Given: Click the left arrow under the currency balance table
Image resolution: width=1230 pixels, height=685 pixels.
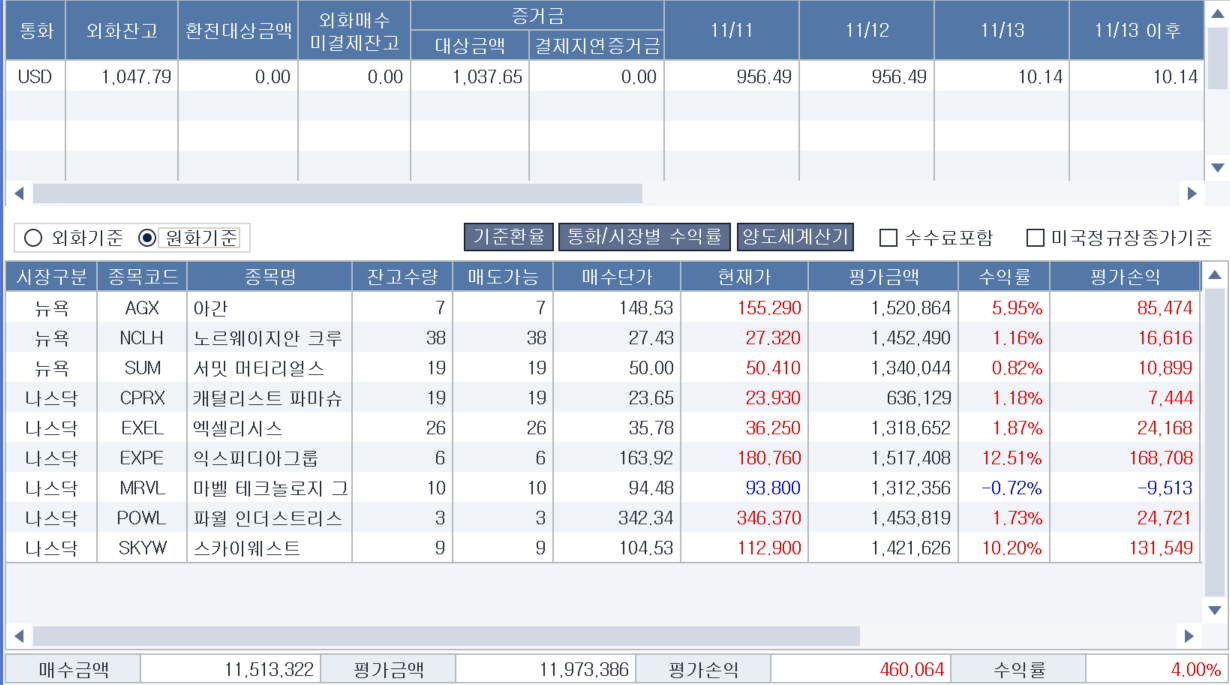Looking at the screenshot, I should pos(18,194).
